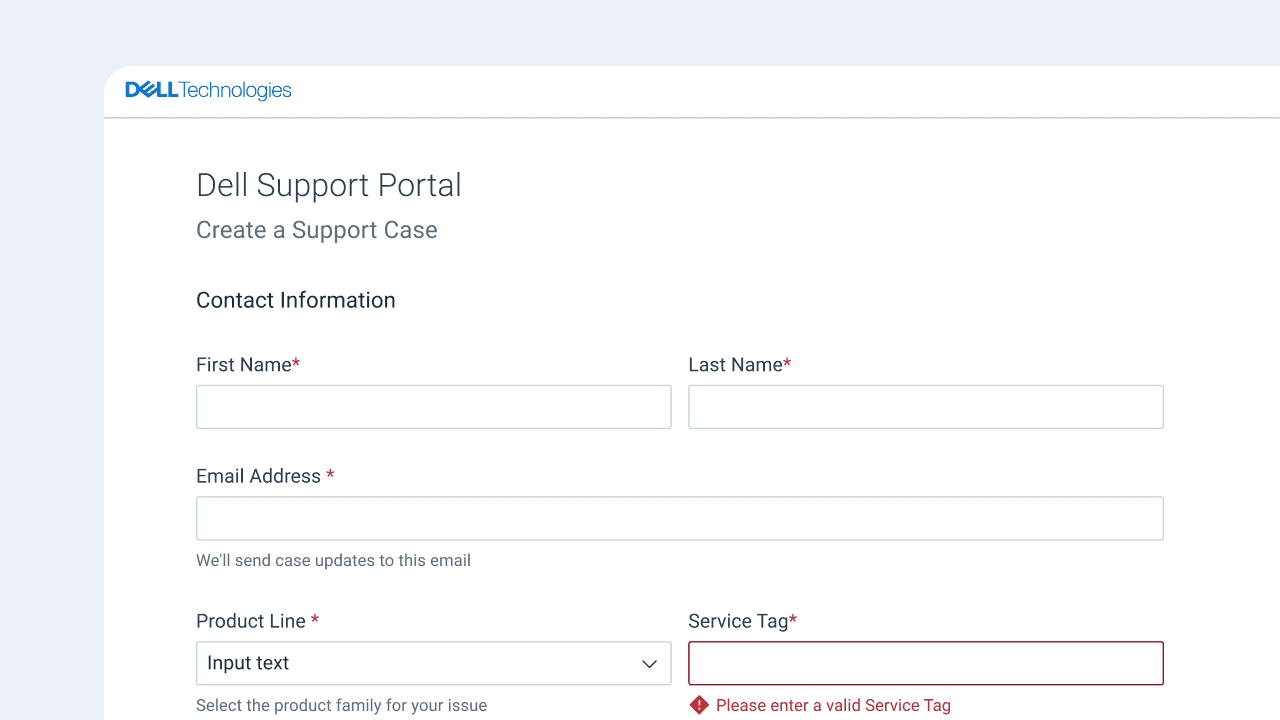Expand the Product Line dropdown chevron
Screen dimensions: 1280x720
pos(649,664)
